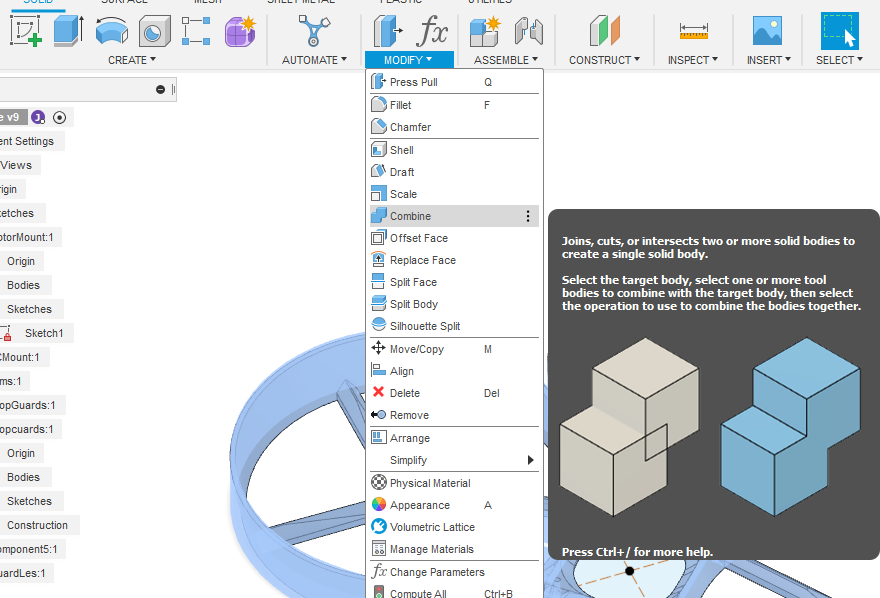Choose Move/Copy menu entry
Screen dimensions: 880x598
point(455,349)
